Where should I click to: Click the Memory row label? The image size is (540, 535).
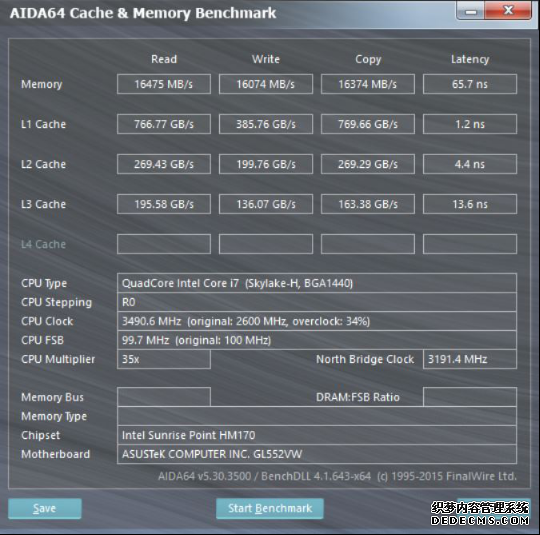pyautogui.click(x=42, y=84)
